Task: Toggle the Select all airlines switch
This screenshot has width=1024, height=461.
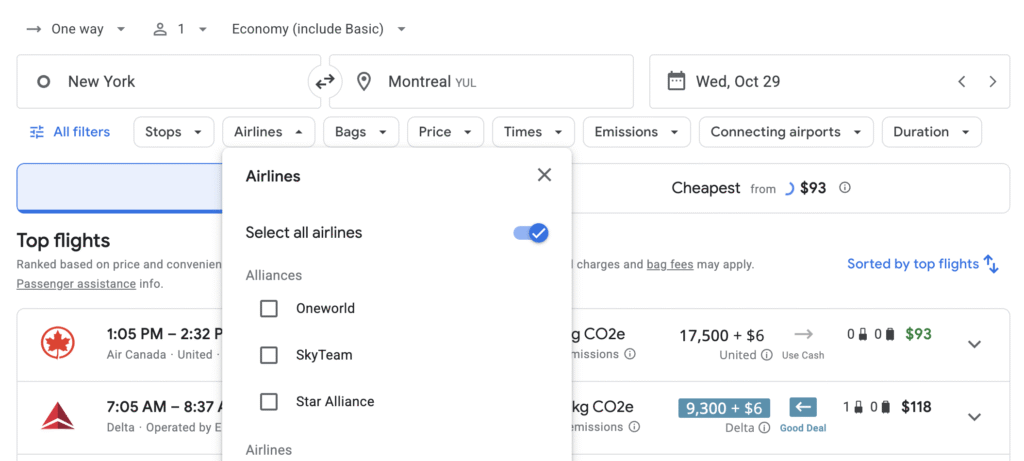Action: click(530, 232)
